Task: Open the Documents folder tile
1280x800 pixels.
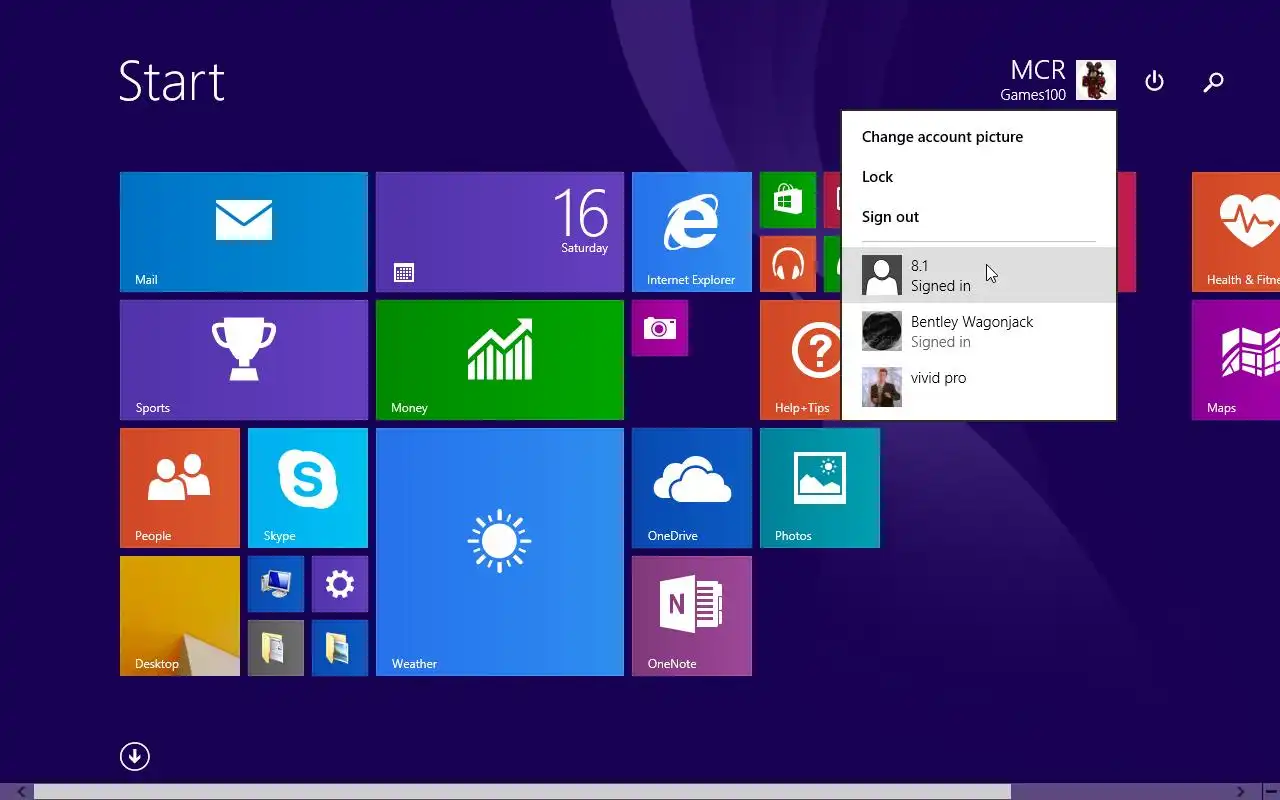Action: click(276, 648)
